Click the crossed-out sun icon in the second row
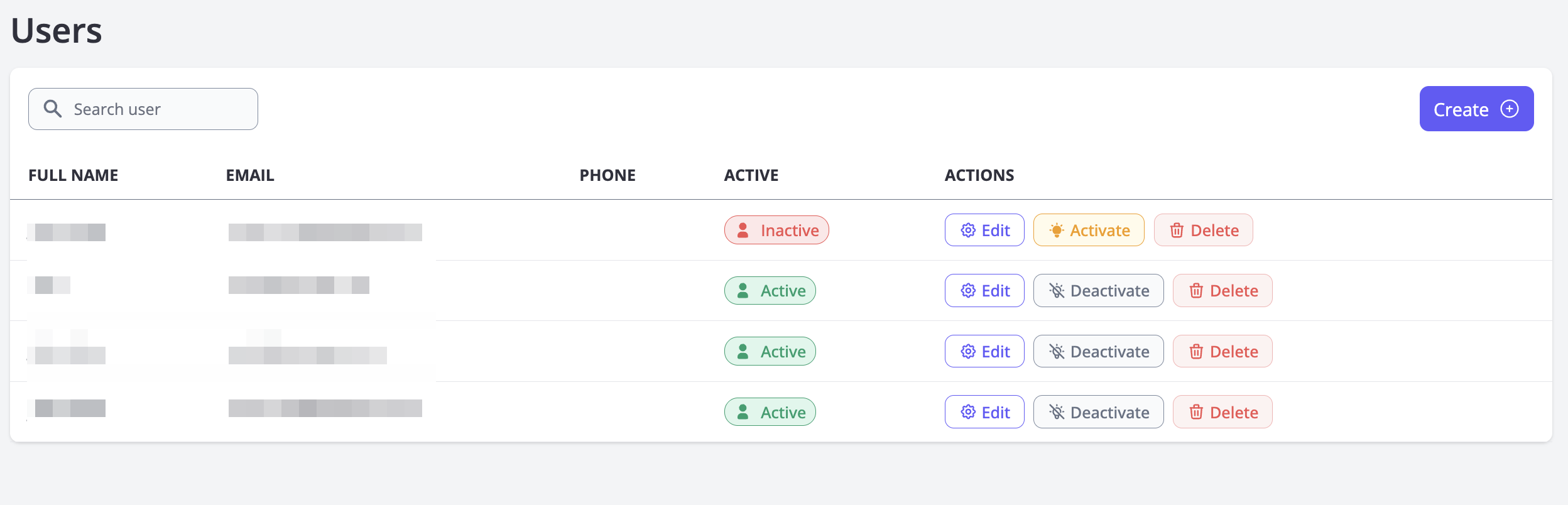This screenshot has width=1568, height=505. click(x=1057, y=291)
